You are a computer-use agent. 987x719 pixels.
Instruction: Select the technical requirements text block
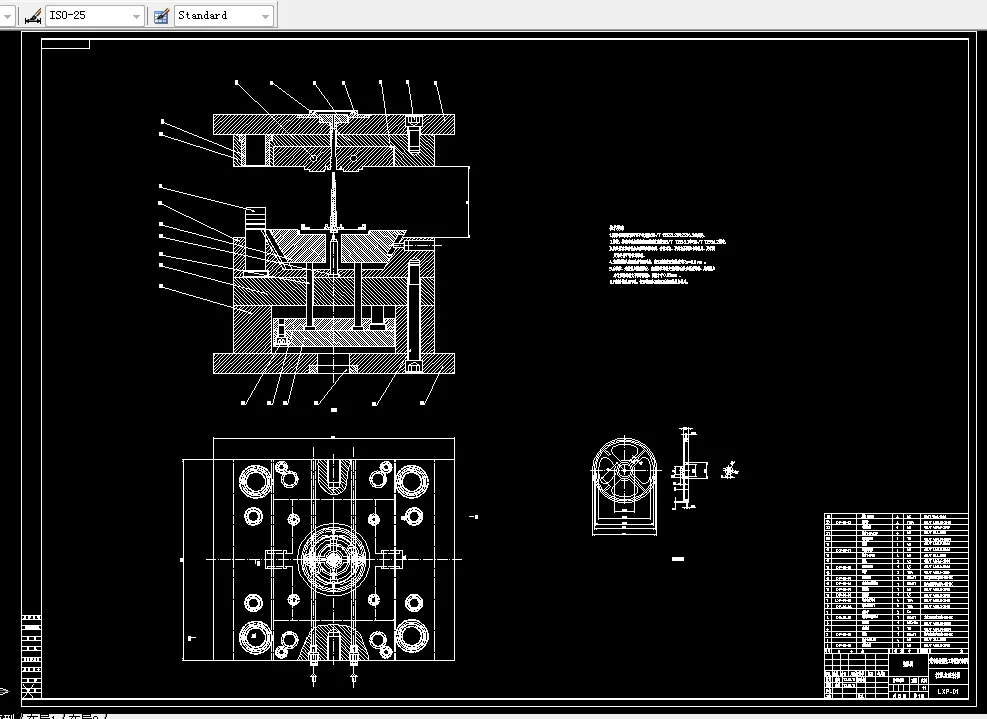[x=667, y=255]
